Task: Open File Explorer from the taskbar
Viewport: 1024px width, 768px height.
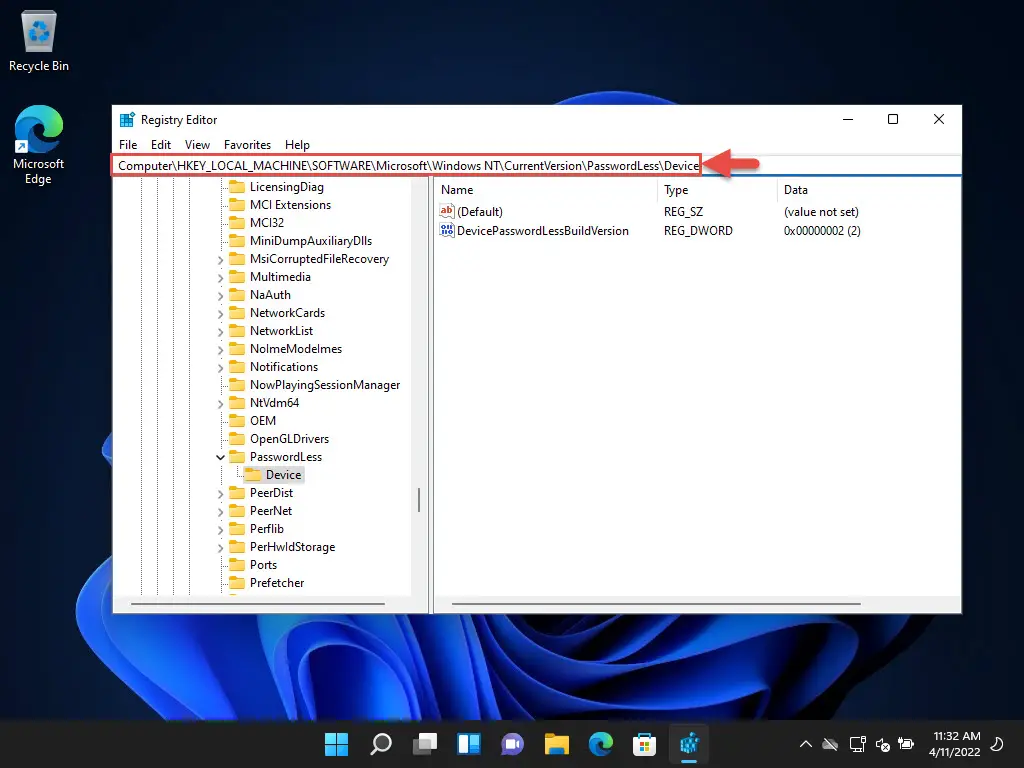Action: (x=556, y=744)
